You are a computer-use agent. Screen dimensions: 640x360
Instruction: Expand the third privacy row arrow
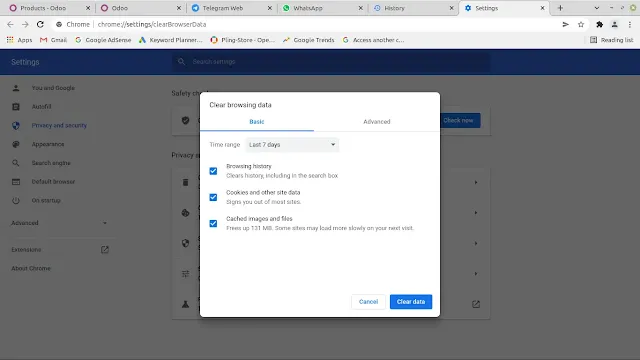point(476,243)
